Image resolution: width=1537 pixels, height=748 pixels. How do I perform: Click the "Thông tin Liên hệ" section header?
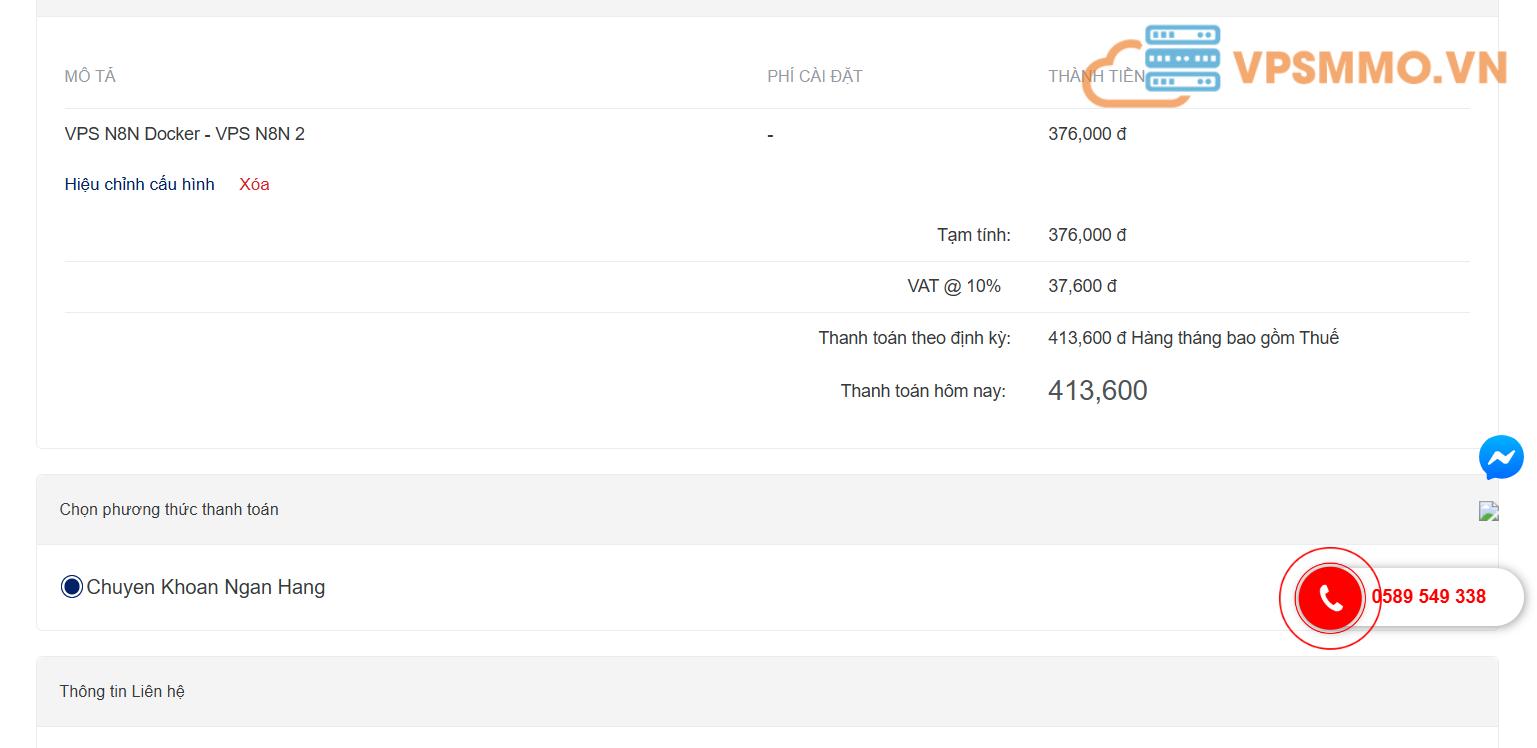(122, 692)
